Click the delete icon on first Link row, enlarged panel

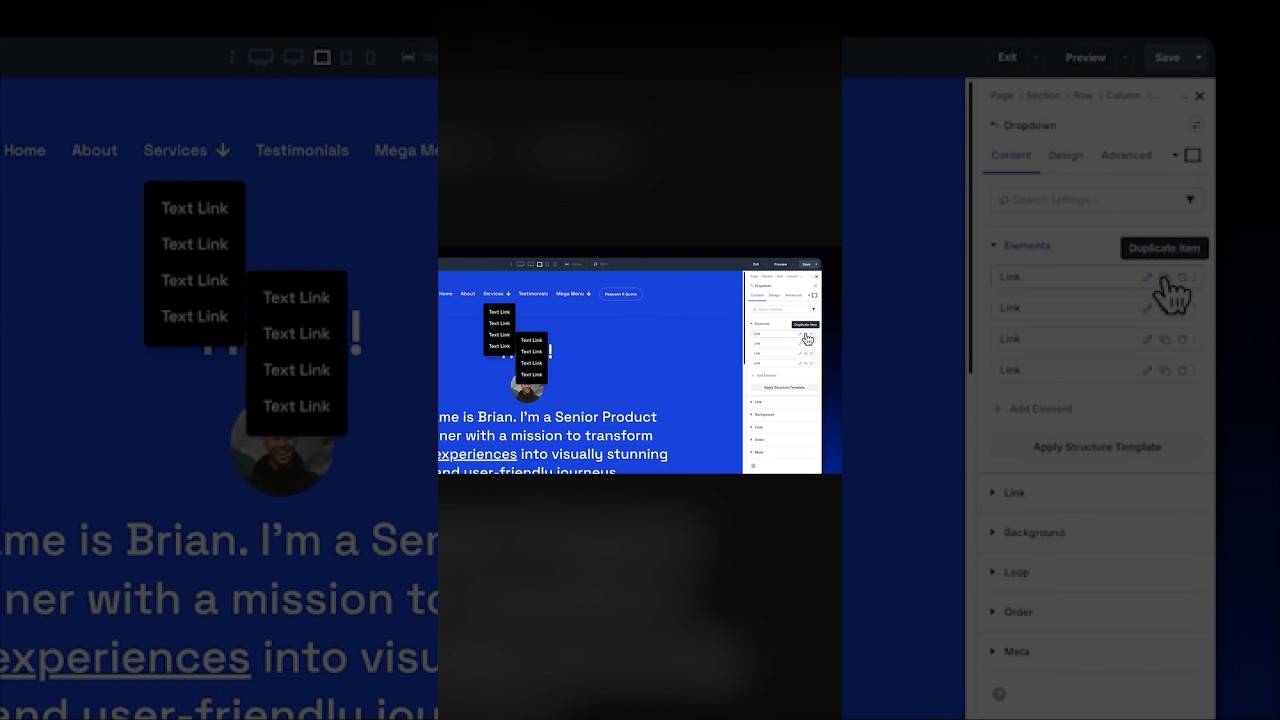point(1182,277)
